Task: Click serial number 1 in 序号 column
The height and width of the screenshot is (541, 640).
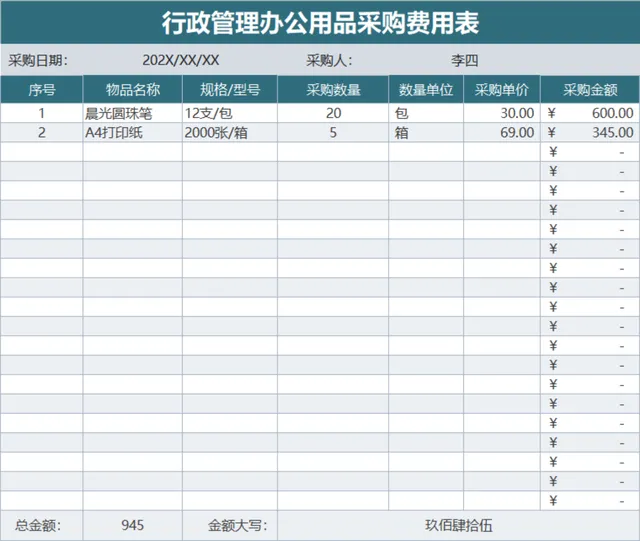Action: 42,113
